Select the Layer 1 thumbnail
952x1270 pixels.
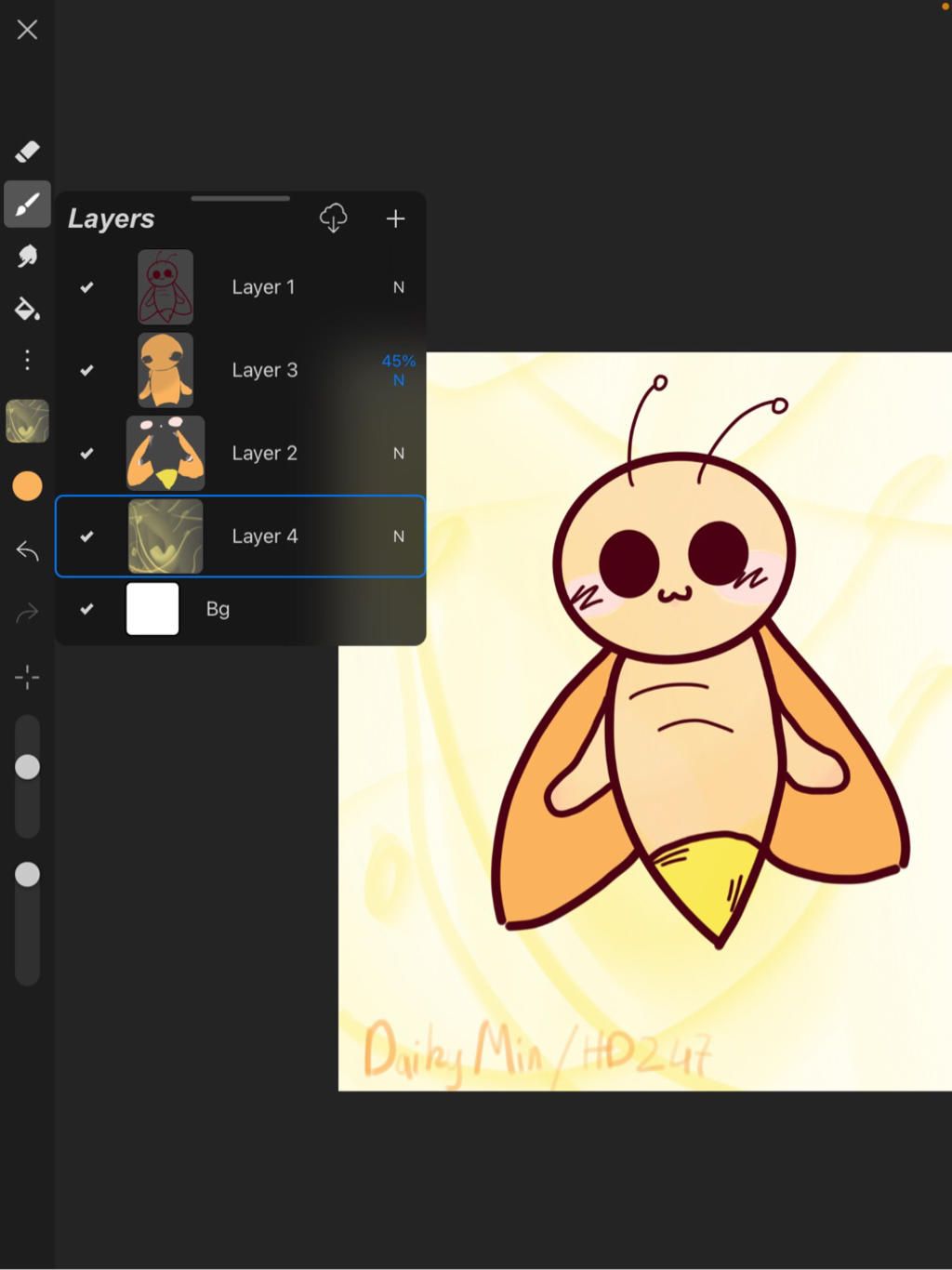[165, 286]
